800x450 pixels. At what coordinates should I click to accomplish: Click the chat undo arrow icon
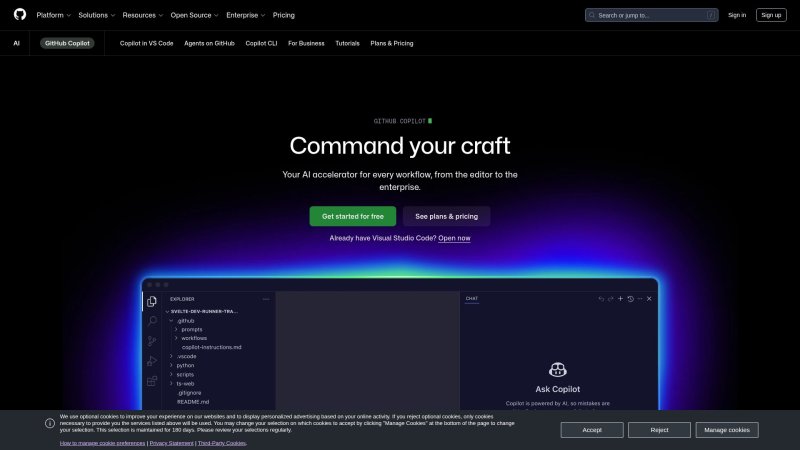[601, 299]
